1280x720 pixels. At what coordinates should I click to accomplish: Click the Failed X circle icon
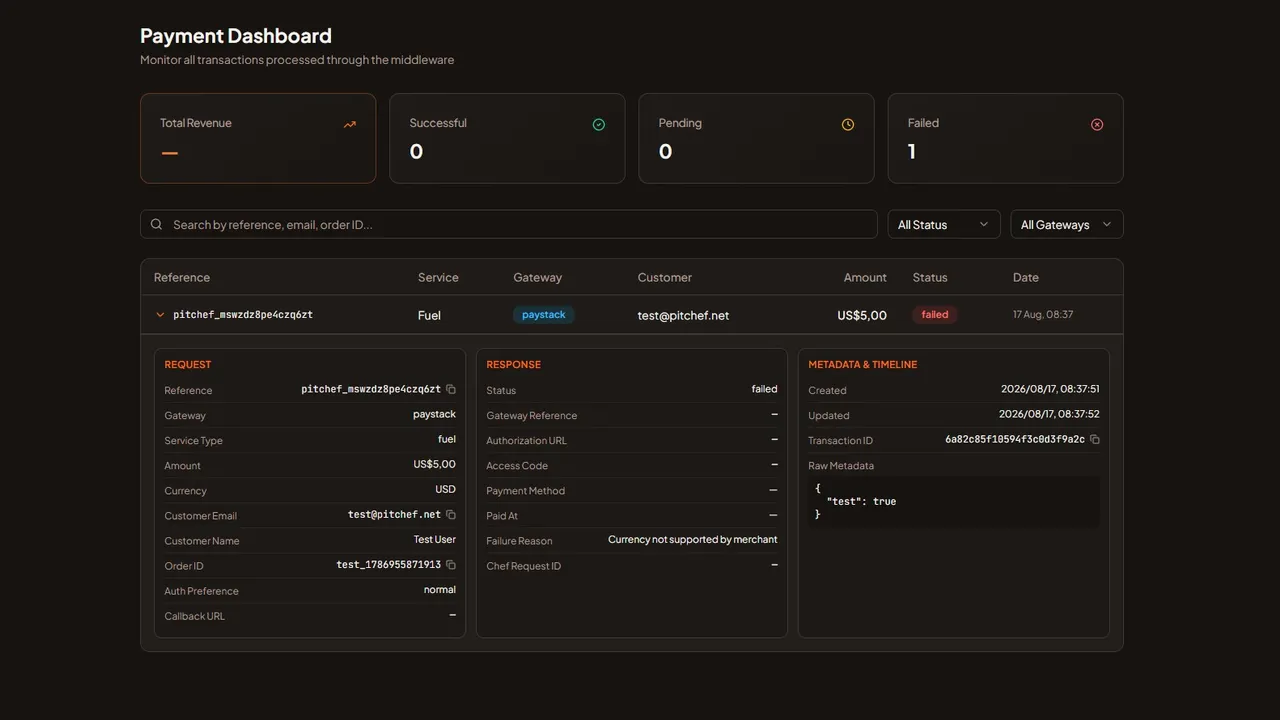tap(1097, 125)
